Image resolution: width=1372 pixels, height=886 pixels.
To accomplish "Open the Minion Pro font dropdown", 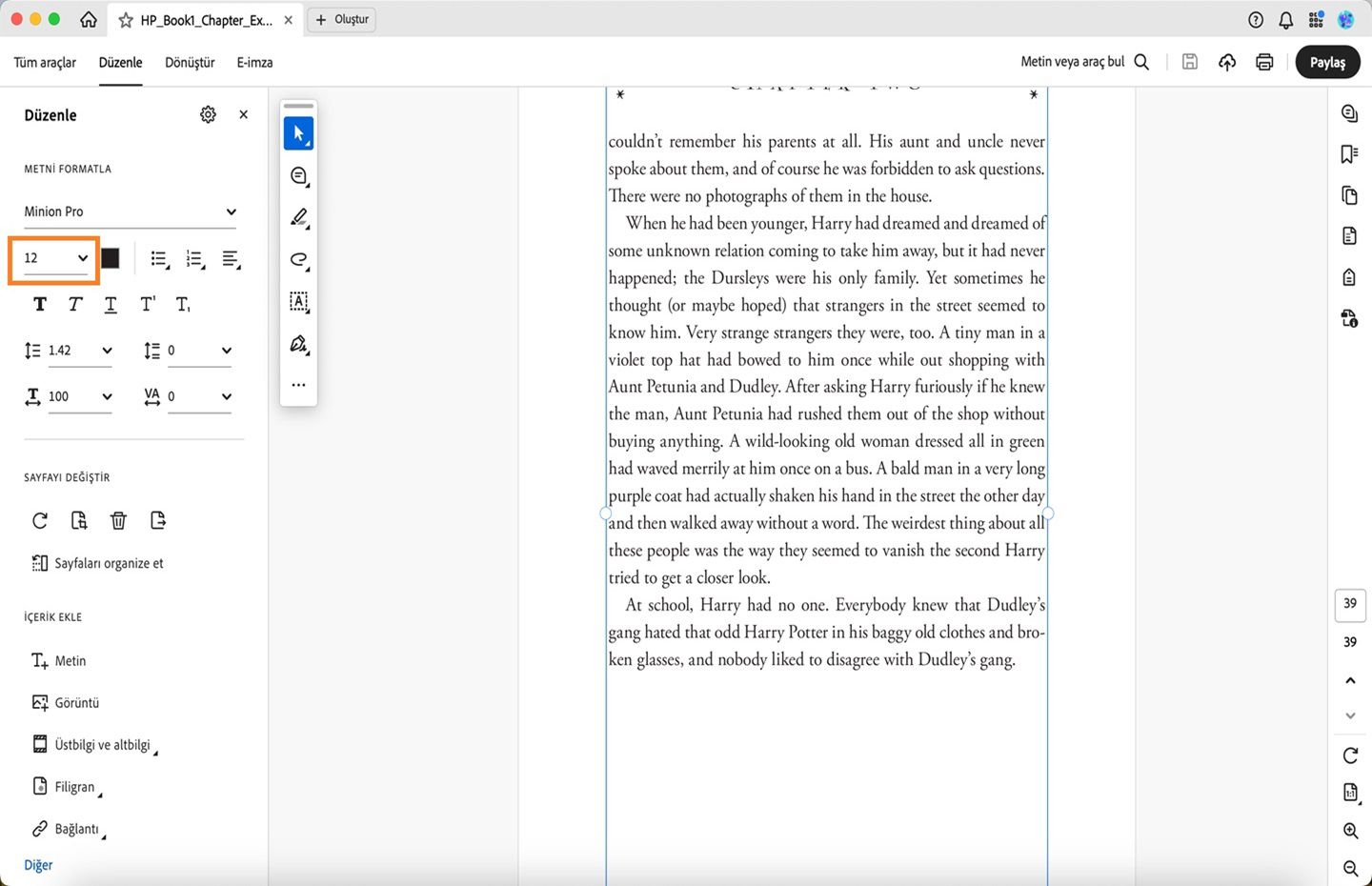I will pyautogui.click(x=131, y=211).
